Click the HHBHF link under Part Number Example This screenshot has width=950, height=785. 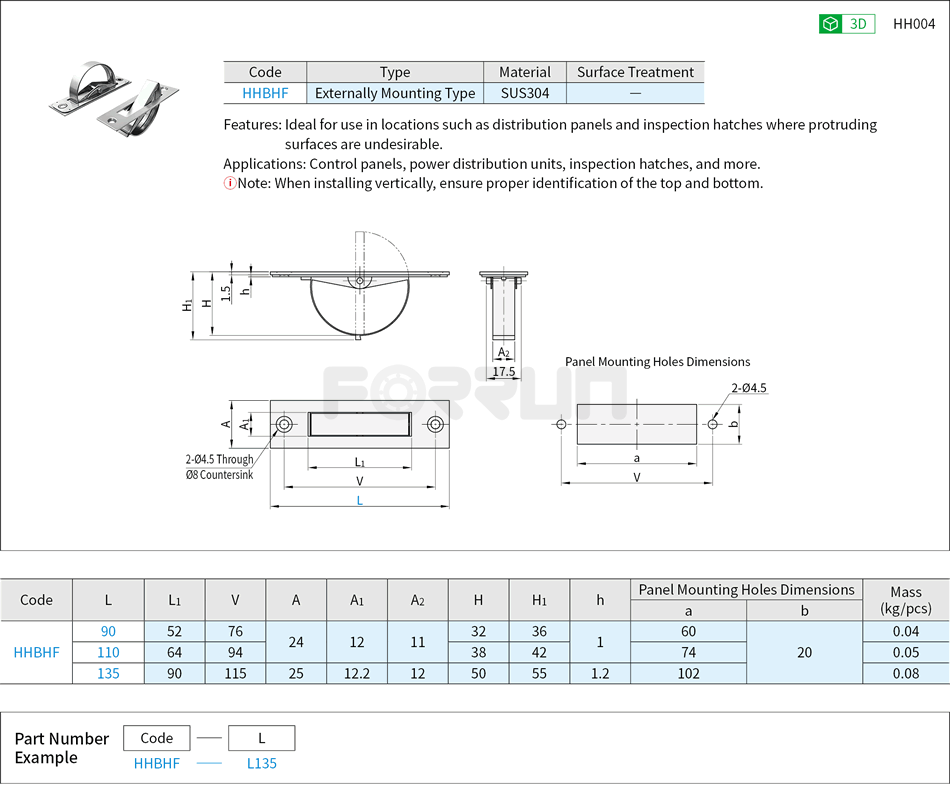155,763
